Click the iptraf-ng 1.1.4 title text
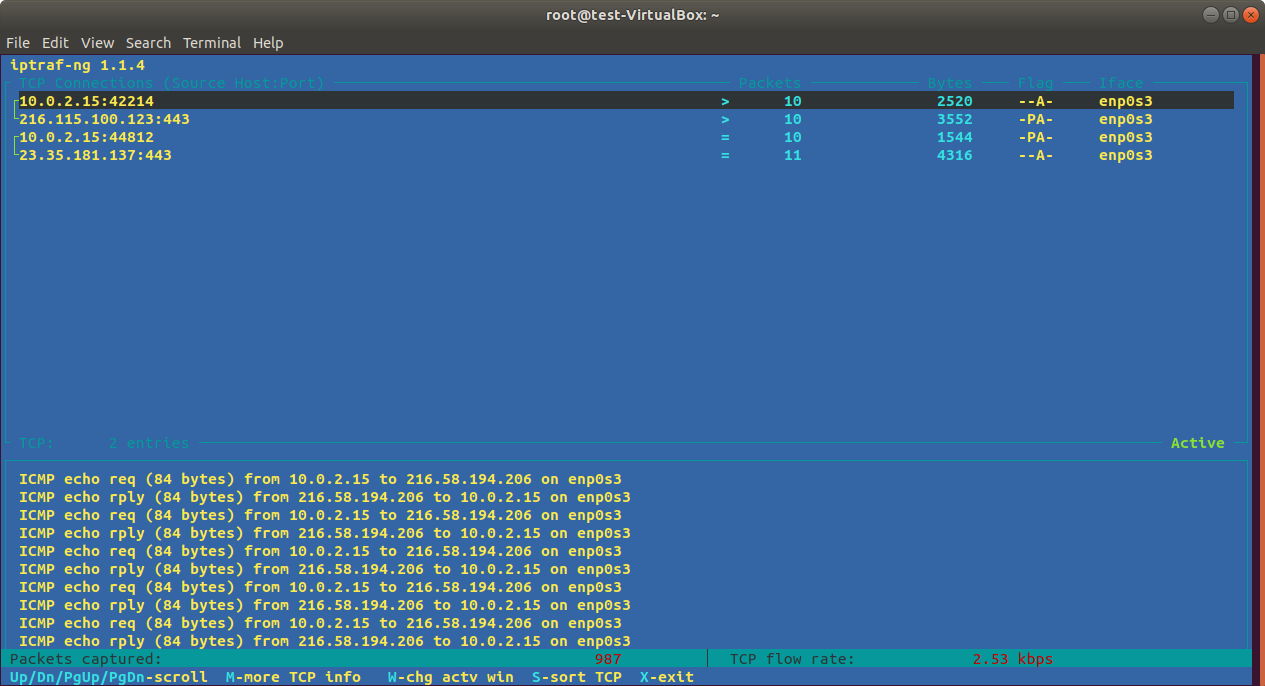The height and width of the screenshot is (686, 1265). coord(77,65)
